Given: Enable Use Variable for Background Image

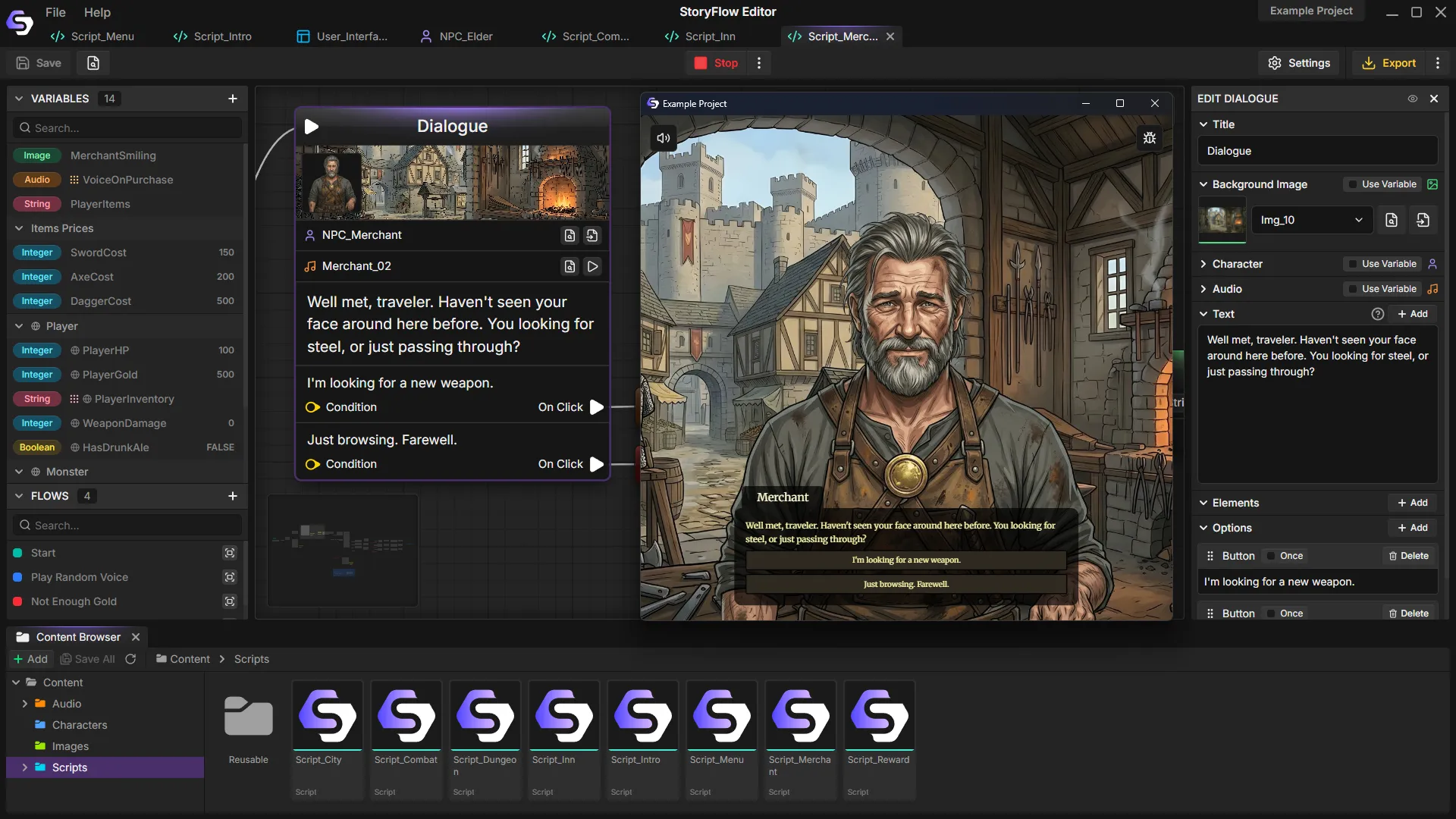Looking at the screenshot, I should coord(1353,184).
